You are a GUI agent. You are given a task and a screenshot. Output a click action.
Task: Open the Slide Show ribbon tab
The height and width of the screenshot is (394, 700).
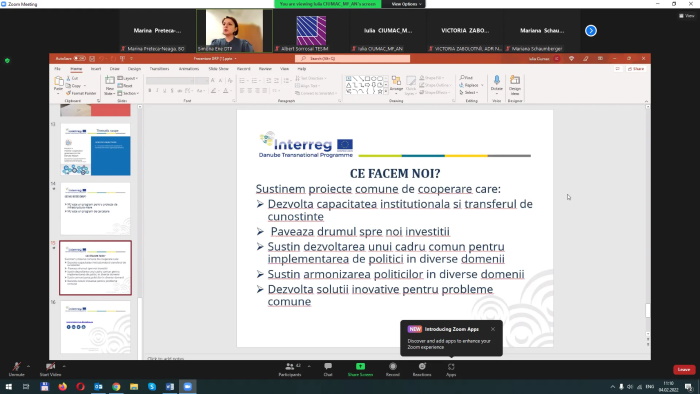218,69
